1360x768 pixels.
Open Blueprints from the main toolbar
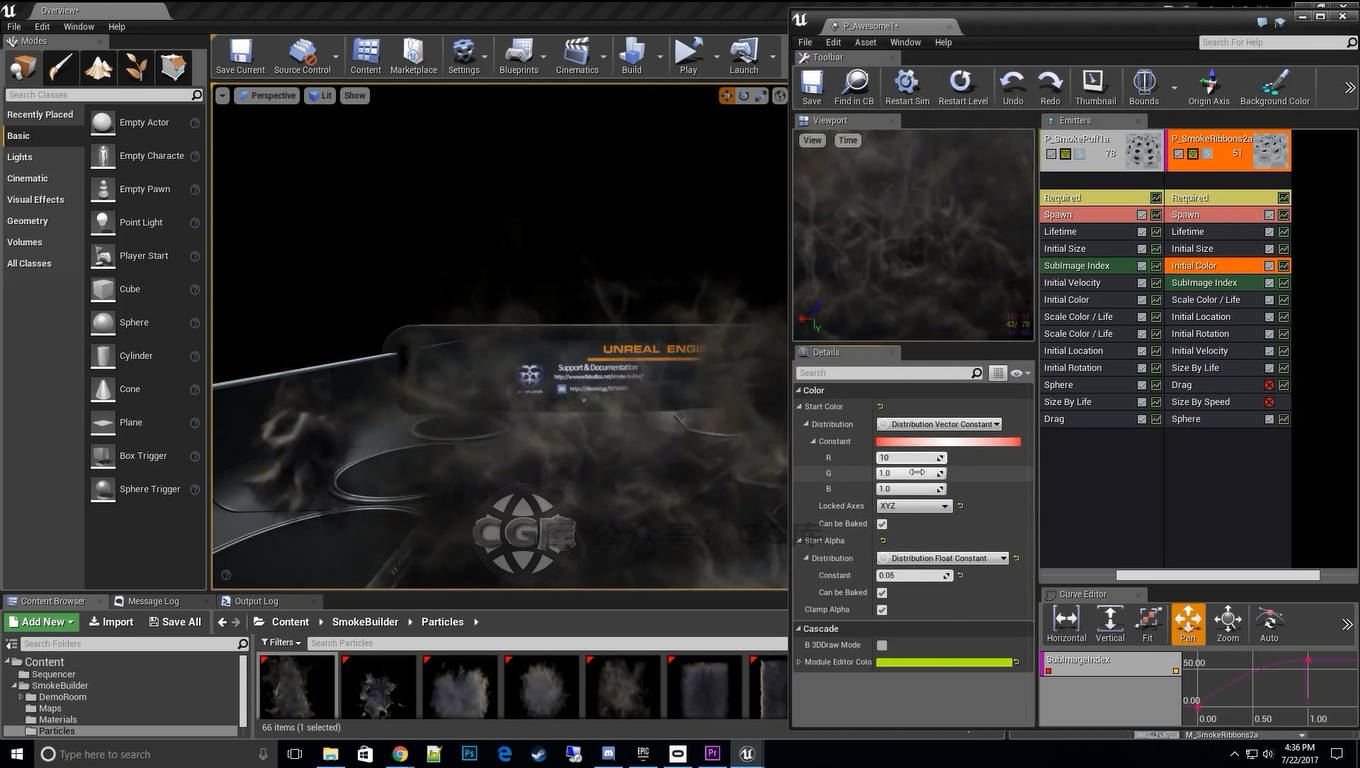[x=518, y=56]
